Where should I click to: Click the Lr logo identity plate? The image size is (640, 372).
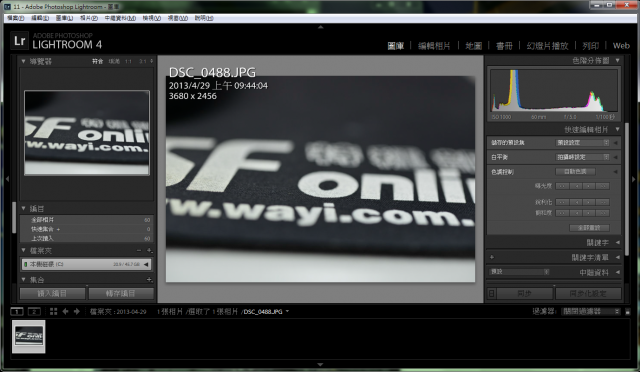pos(20,41)
